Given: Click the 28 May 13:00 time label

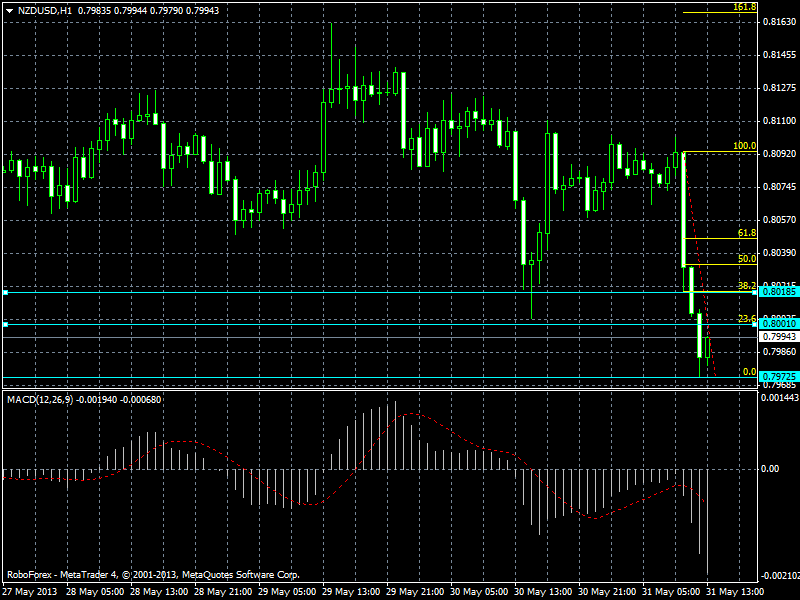Looking at the screenshot, I should point(159,592).
